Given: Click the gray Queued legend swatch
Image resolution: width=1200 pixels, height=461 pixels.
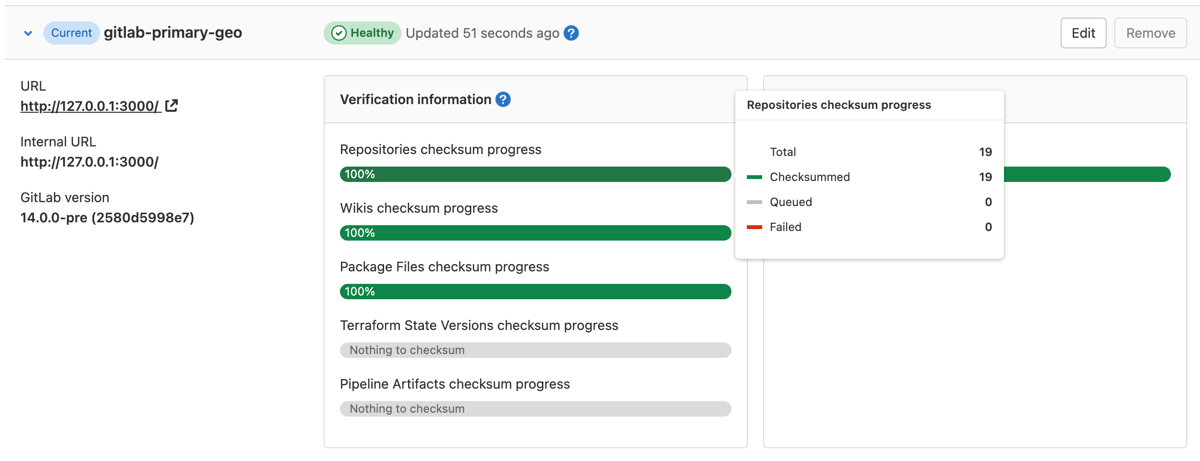Looking at the screenshot, I should tap(755, 202).
